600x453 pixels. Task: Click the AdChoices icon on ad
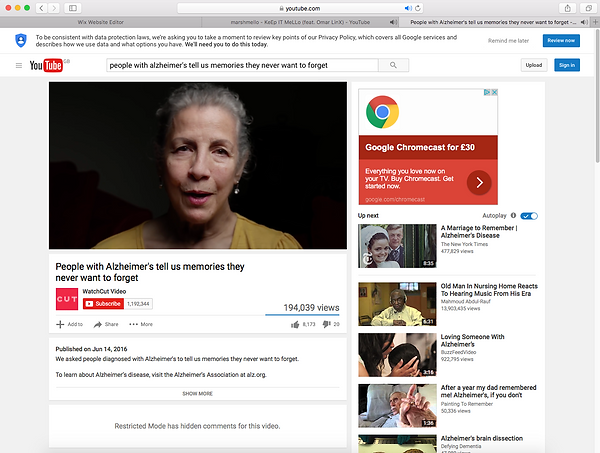pos(487,92)
